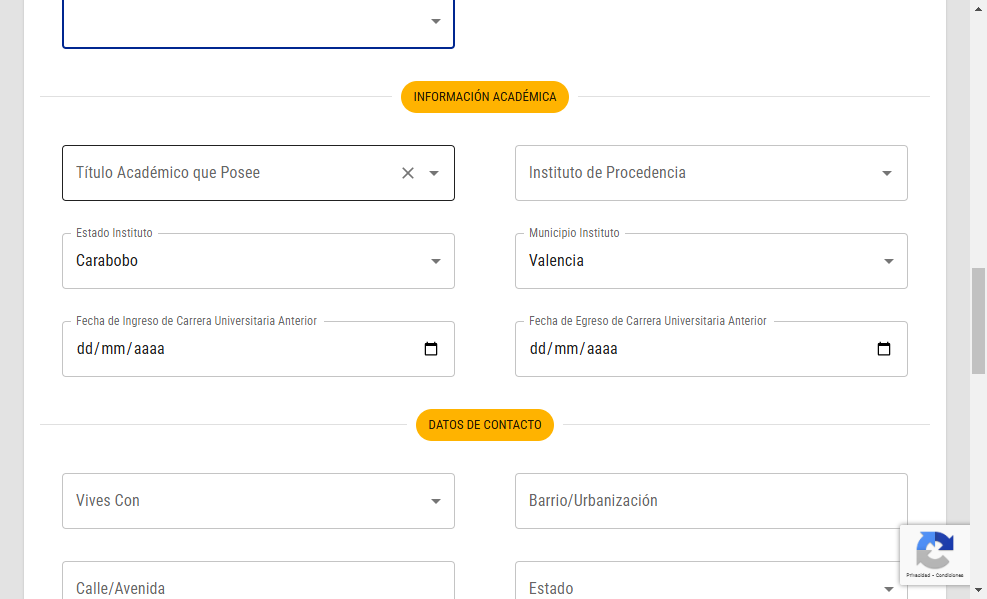
Task: Click the Municipio Instituto field label
Action: tap(574, 233)
